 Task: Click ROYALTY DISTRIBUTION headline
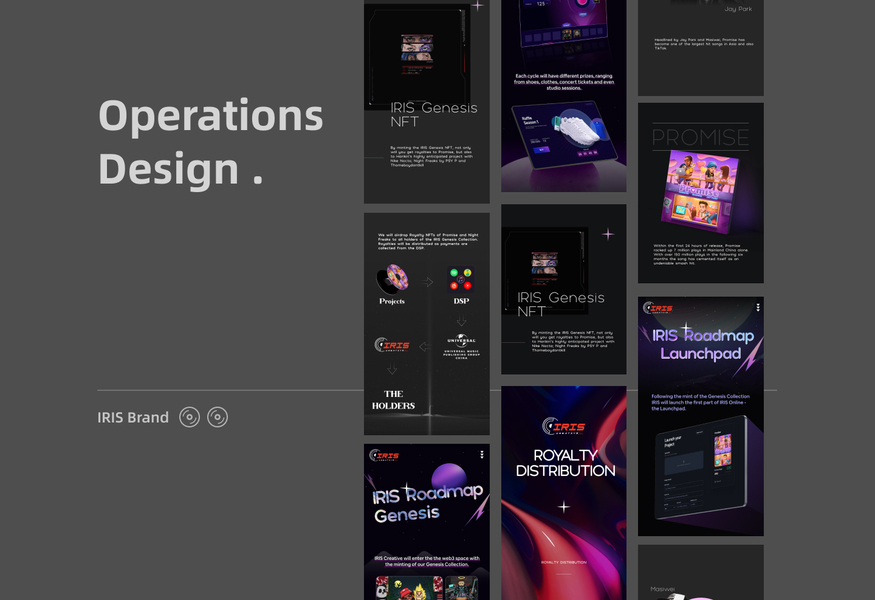[565, 463]
